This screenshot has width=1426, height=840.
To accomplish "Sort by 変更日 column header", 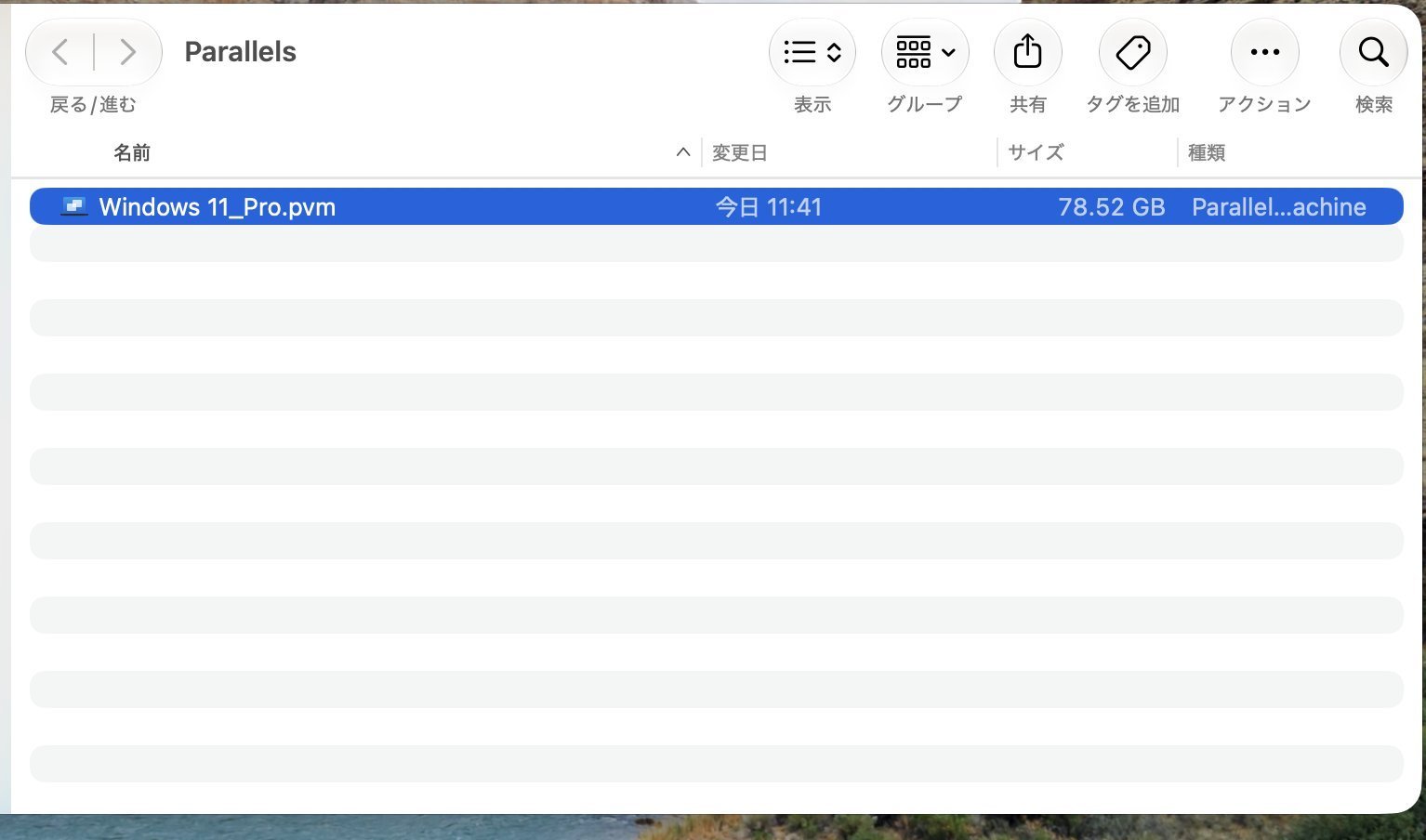I will tap(740, 152).
